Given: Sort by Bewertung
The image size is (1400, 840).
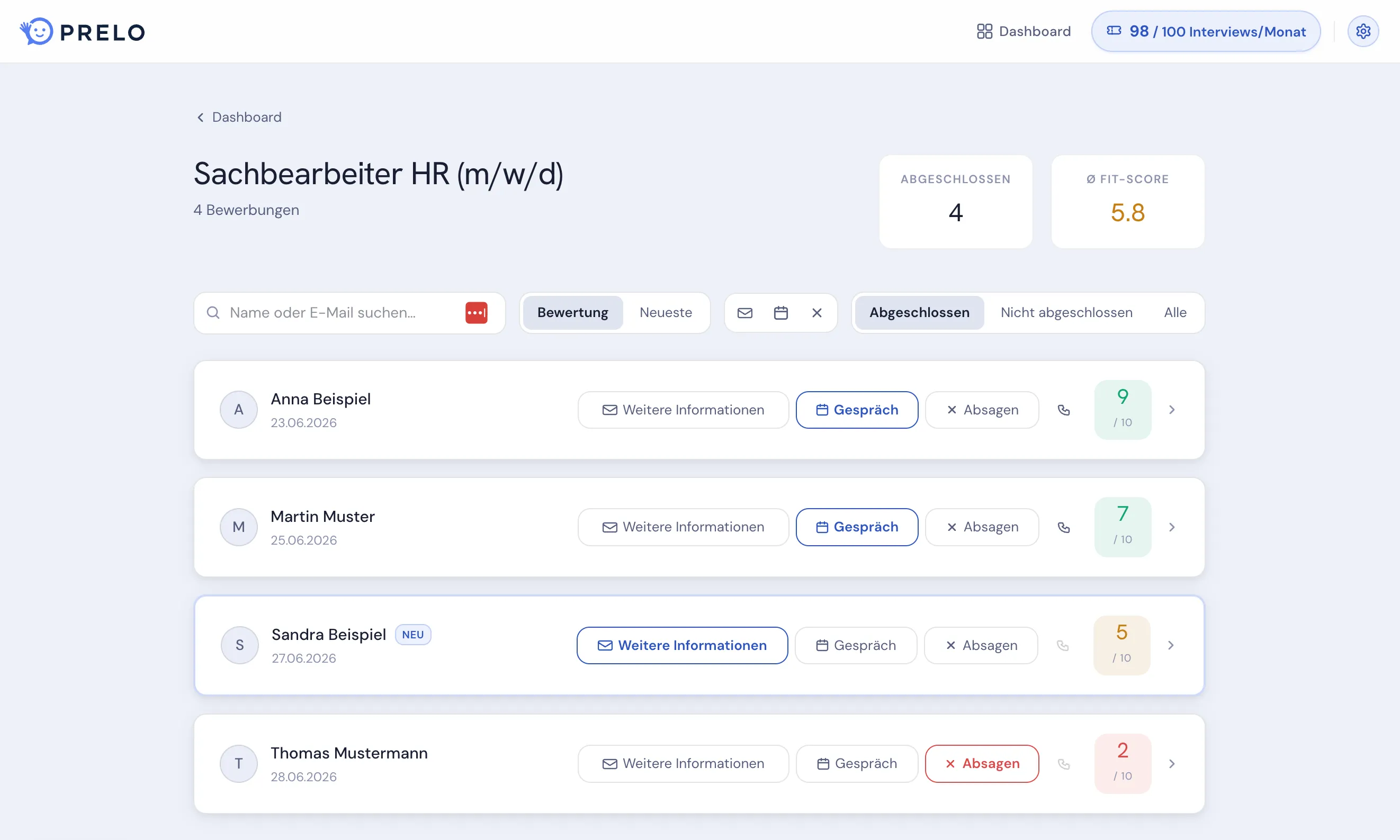Looking at the screenshot, I should tap(572, 312).
